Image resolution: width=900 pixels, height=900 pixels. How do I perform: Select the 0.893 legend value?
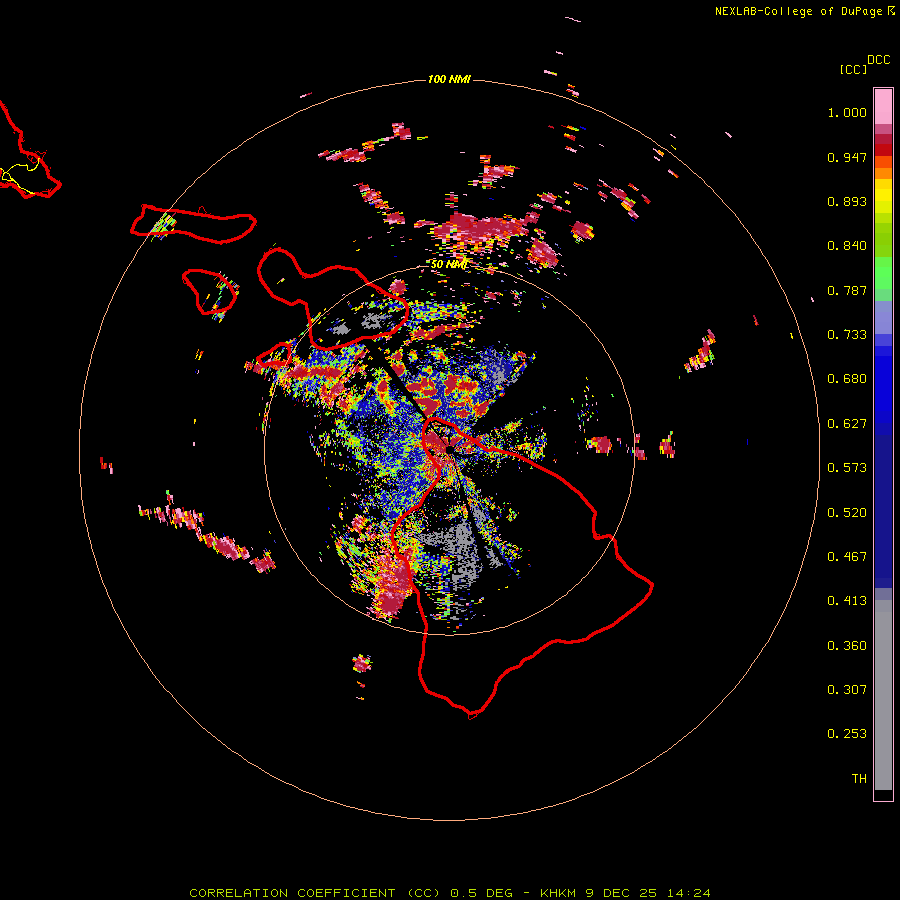[x=847, y=201]
